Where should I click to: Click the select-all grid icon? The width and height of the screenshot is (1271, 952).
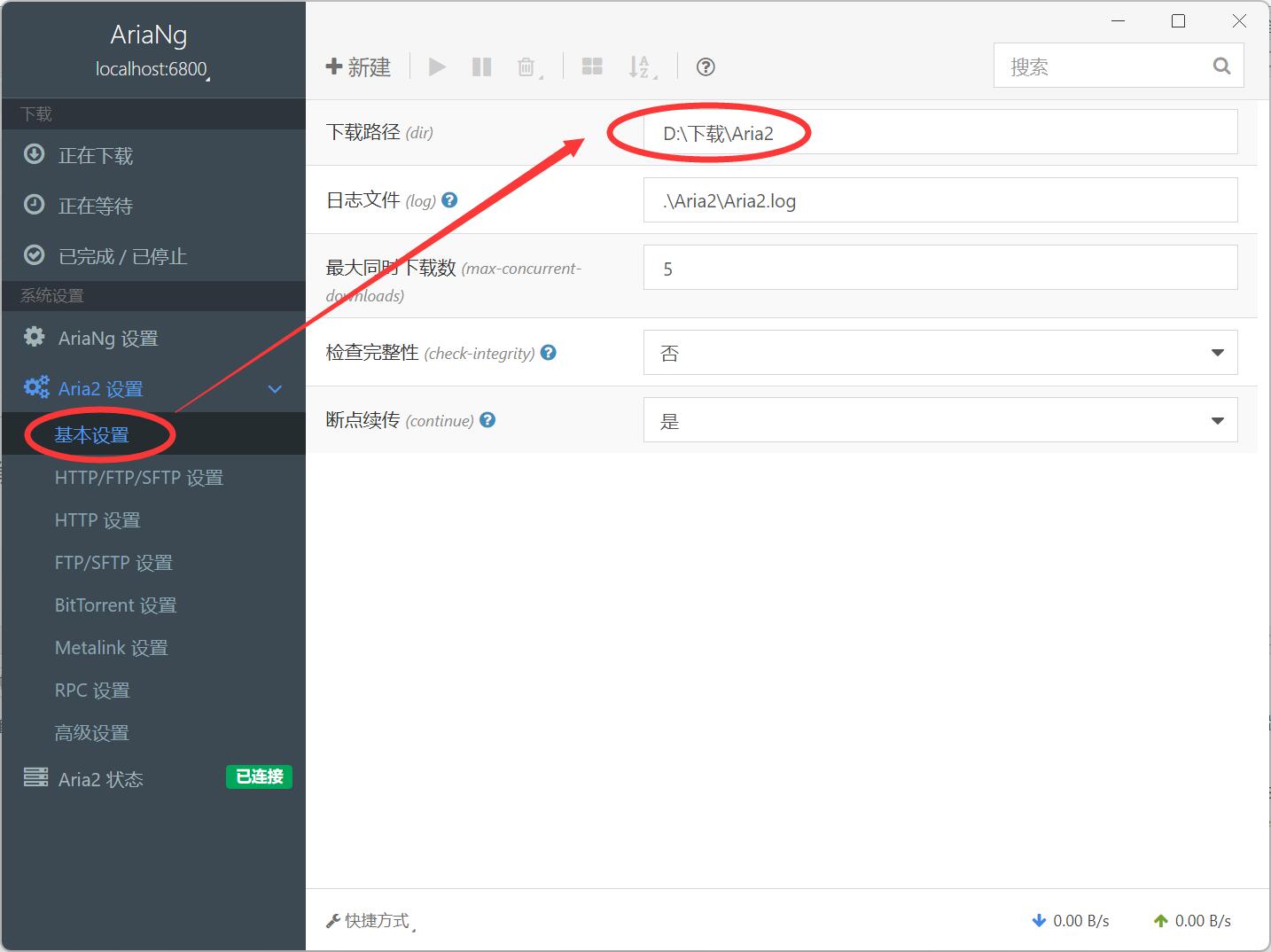(592, 67)
